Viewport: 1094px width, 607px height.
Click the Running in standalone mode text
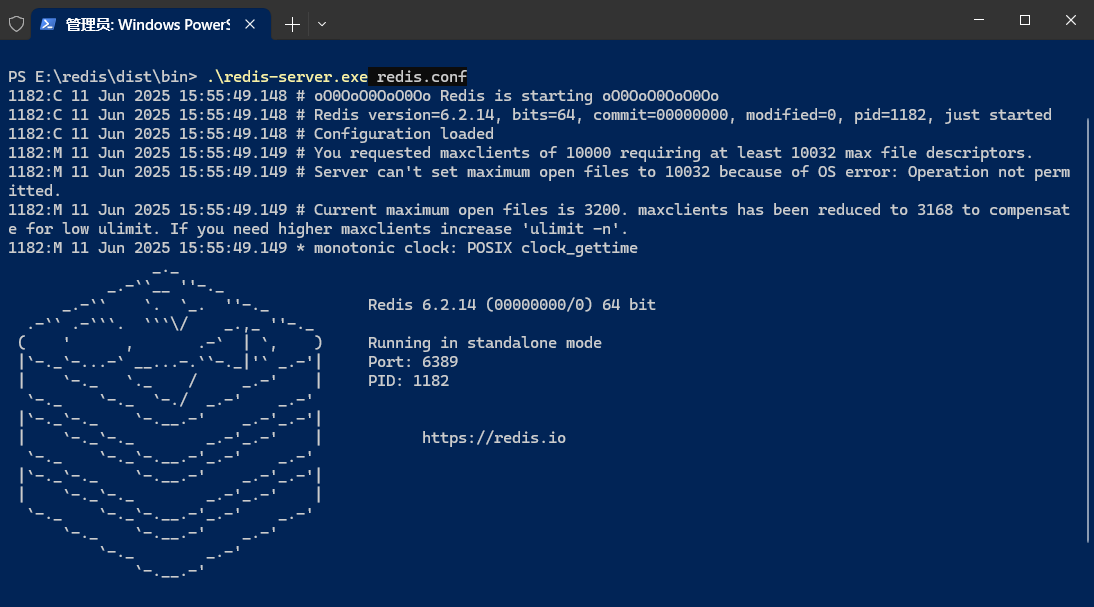point(485,342)
